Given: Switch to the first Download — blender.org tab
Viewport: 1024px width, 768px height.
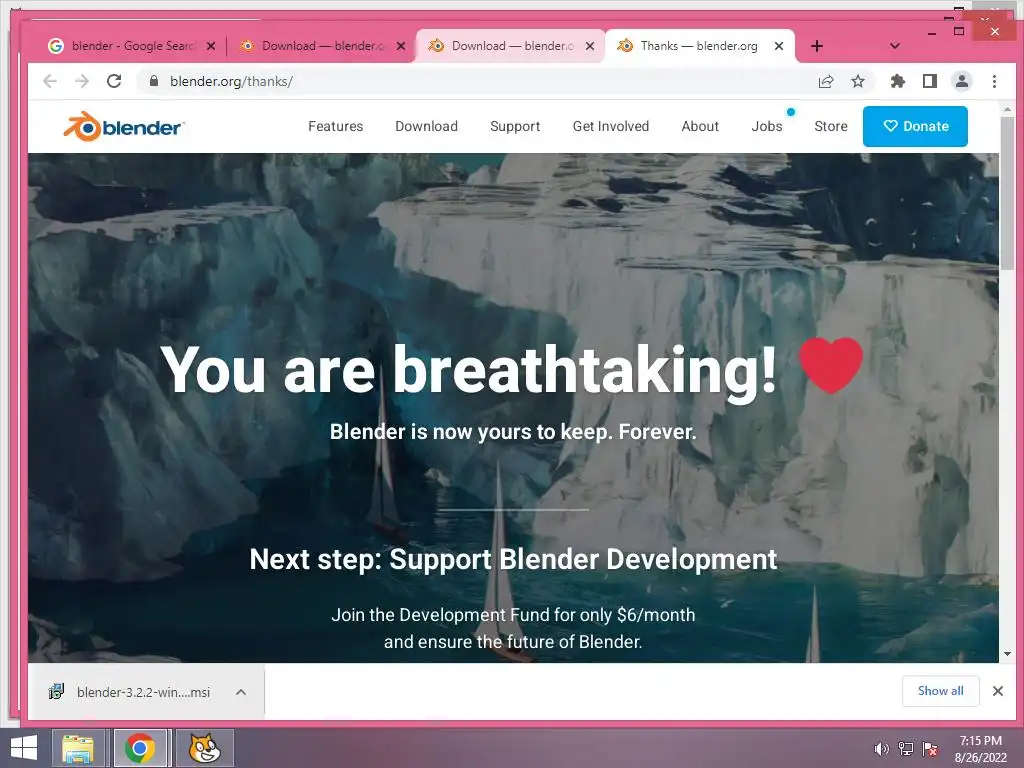Looking at the screenshot, I should pyautogui.click(x=320, y=46).
